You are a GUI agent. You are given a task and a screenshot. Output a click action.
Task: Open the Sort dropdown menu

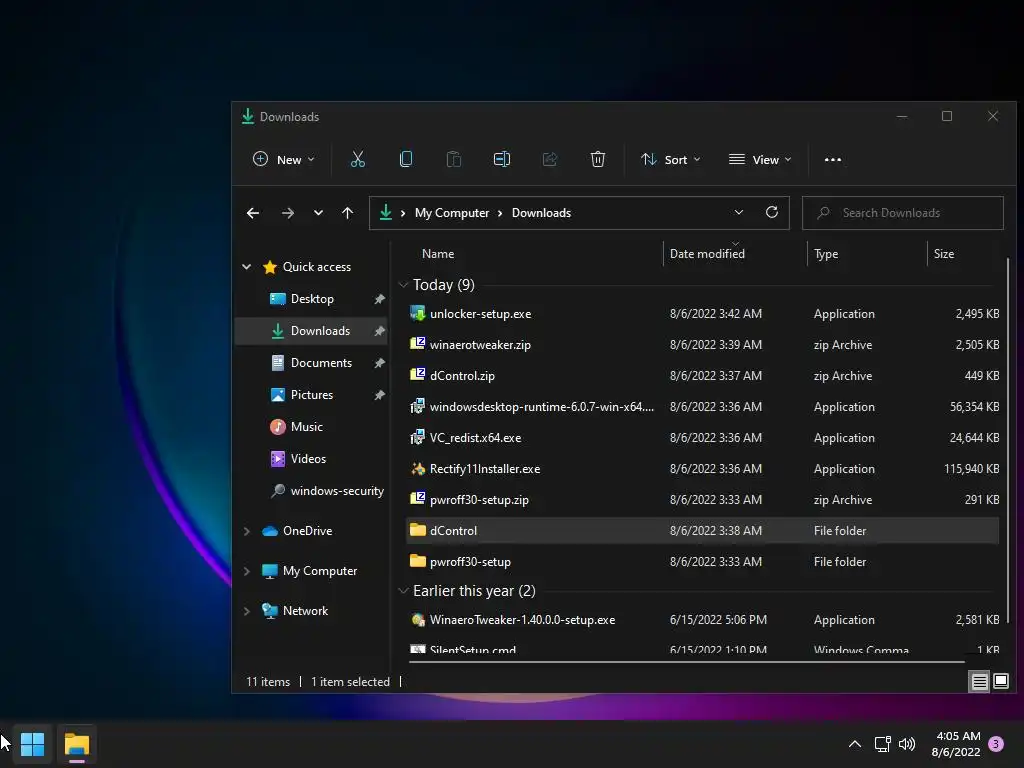[671, 159]
